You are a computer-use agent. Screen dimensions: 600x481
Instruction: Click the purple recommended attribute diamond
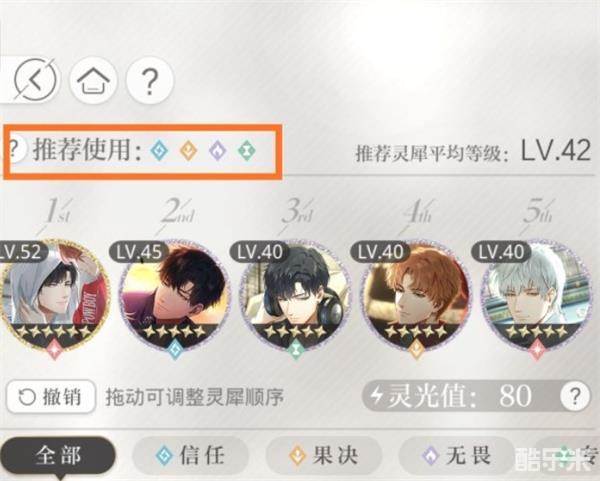(218, 150)
